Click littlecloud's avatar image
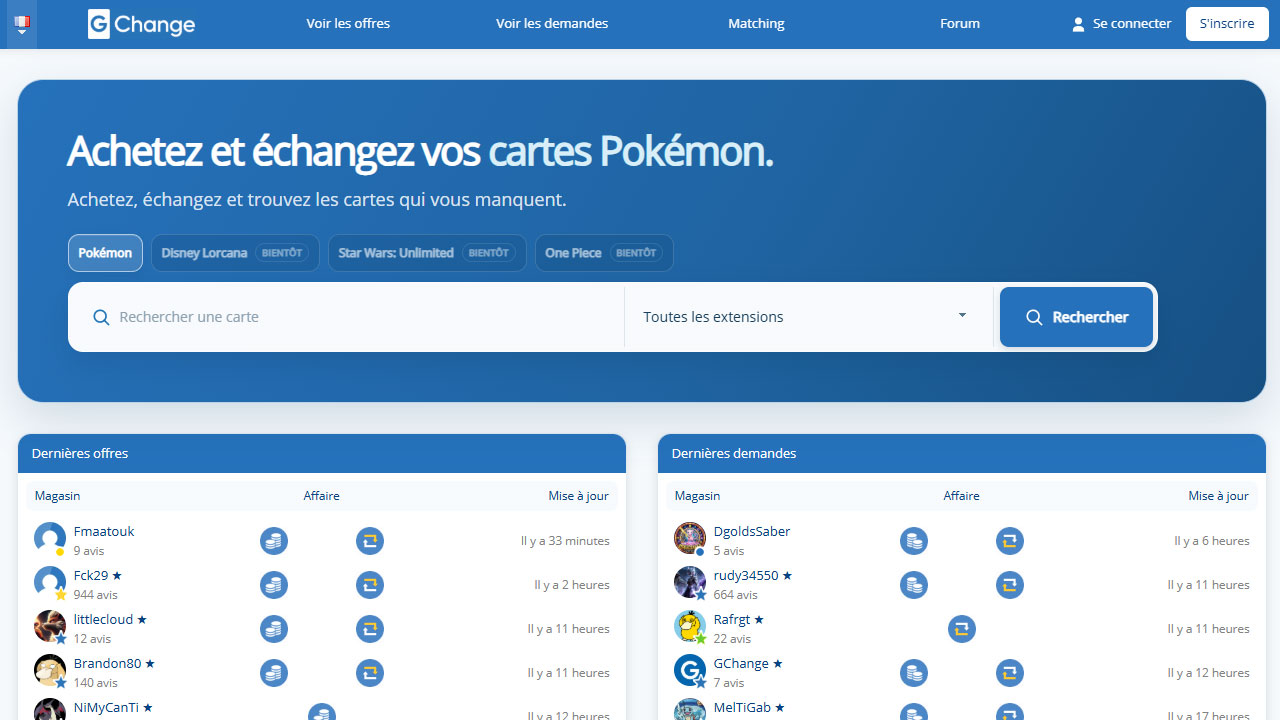The image size is (1280, 720). 50,625
